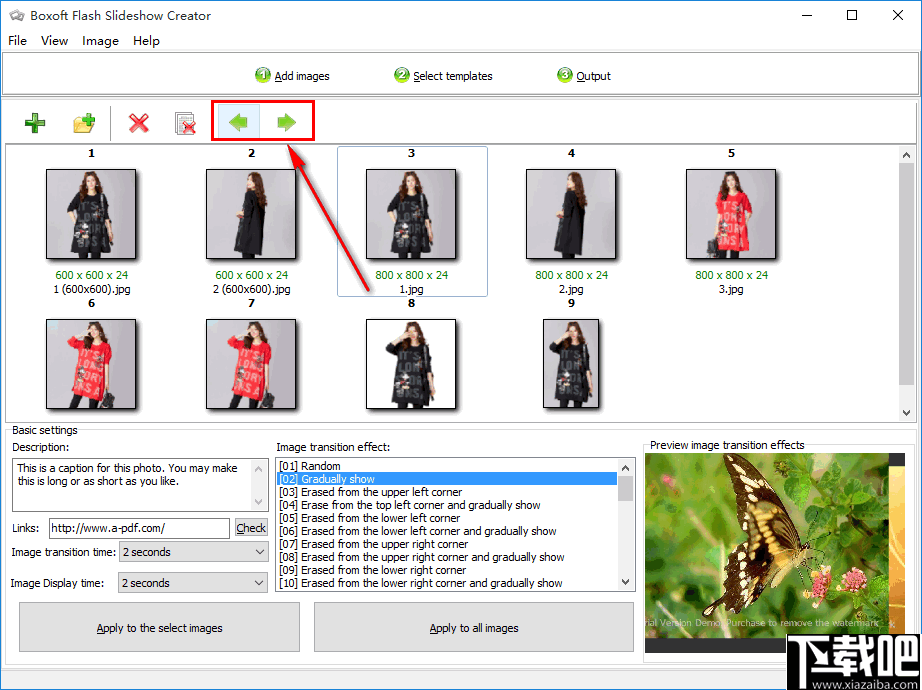The image size is (922, 690).
Task: Click the red X Delete image icon
Action: click(138, 122)
